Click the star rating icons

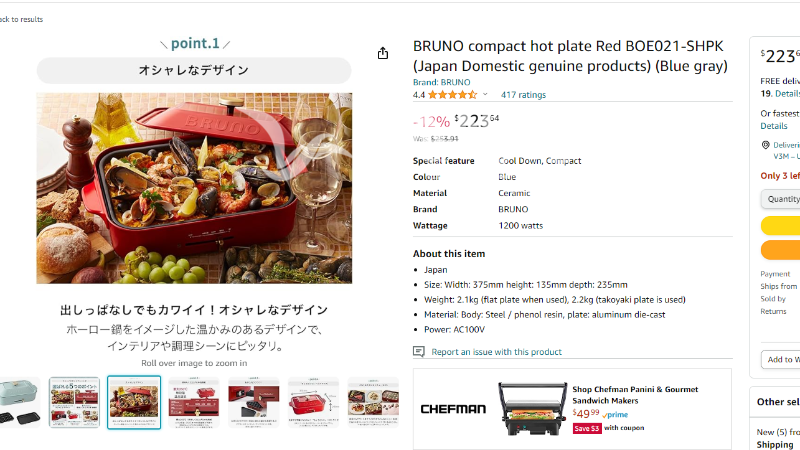pos(453,95)
